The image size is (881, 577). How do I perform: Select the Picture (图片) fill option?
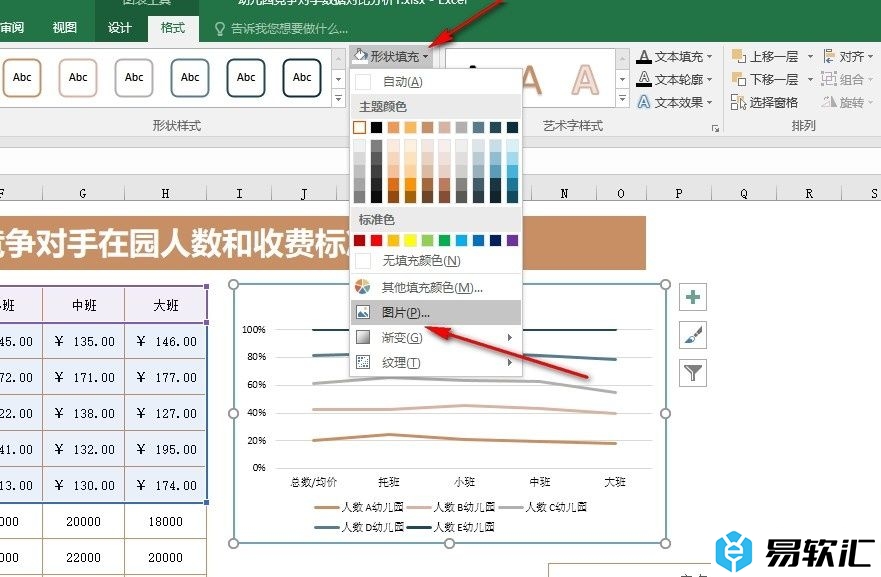point(435,312)
